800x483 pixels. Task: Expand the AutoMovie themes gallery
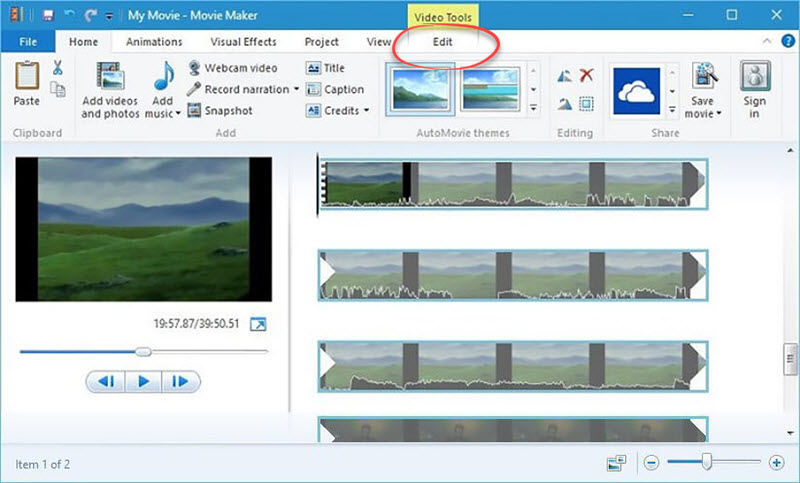tap(533, 108)
